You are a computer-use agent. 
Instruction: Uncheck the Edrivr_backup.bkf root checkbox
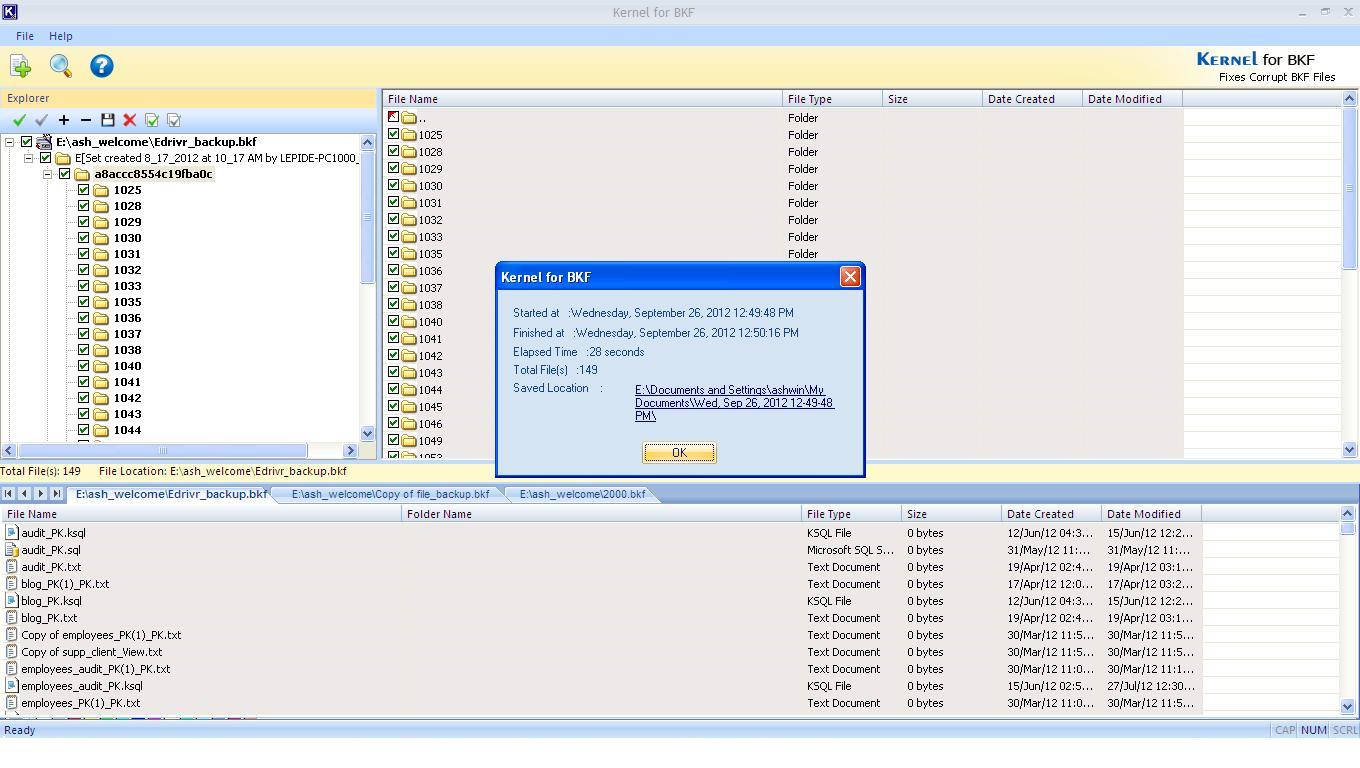26,142
